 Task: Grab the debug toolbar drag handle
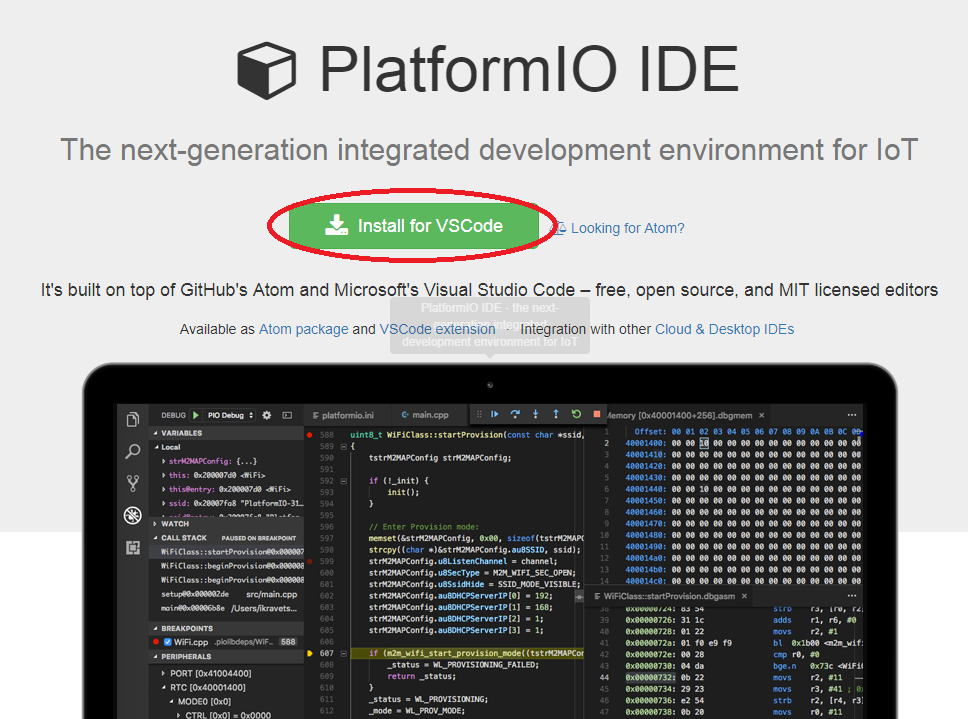478,414
